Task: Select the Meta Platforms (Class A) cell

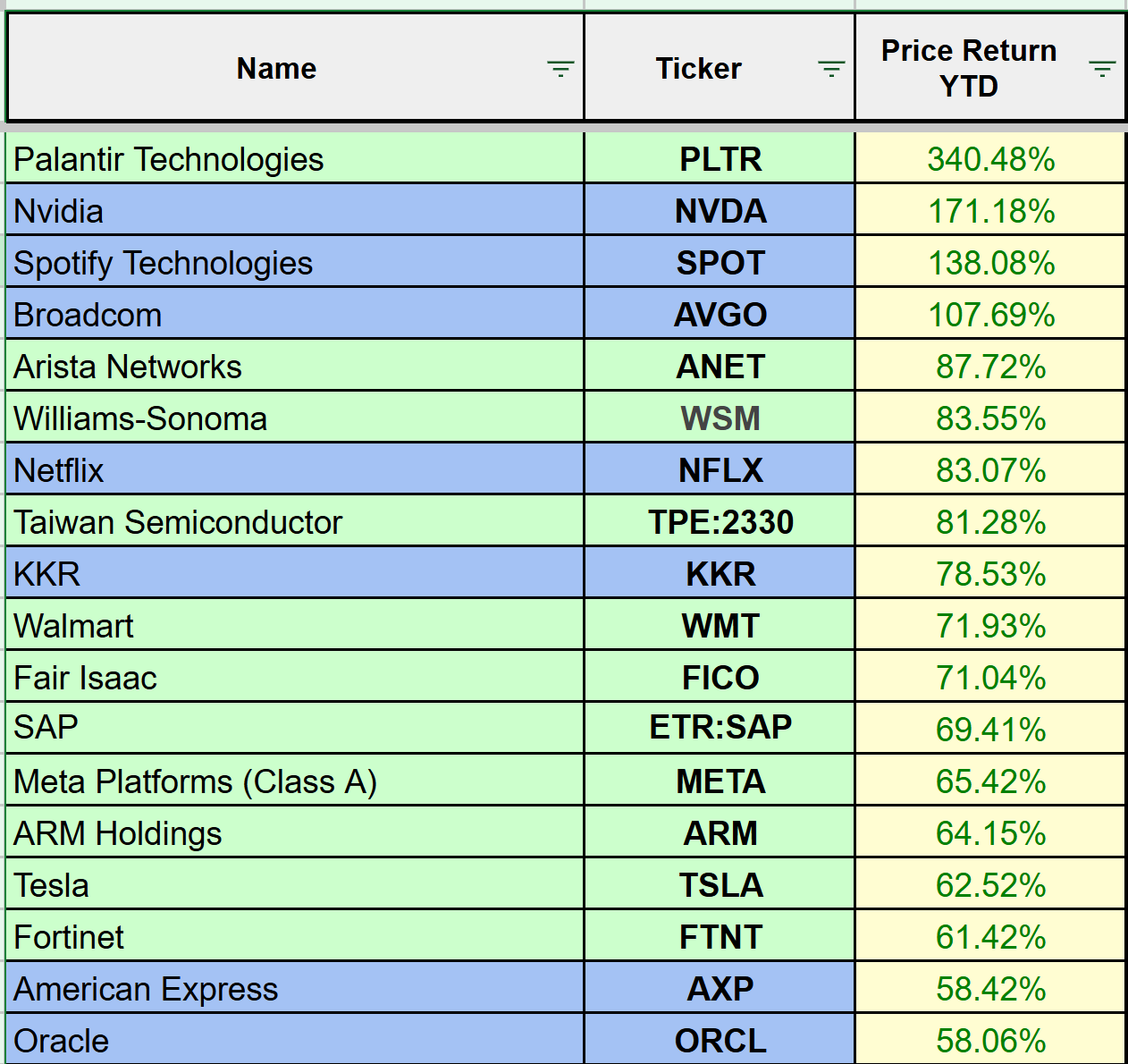Action: (x=196, y=781)
